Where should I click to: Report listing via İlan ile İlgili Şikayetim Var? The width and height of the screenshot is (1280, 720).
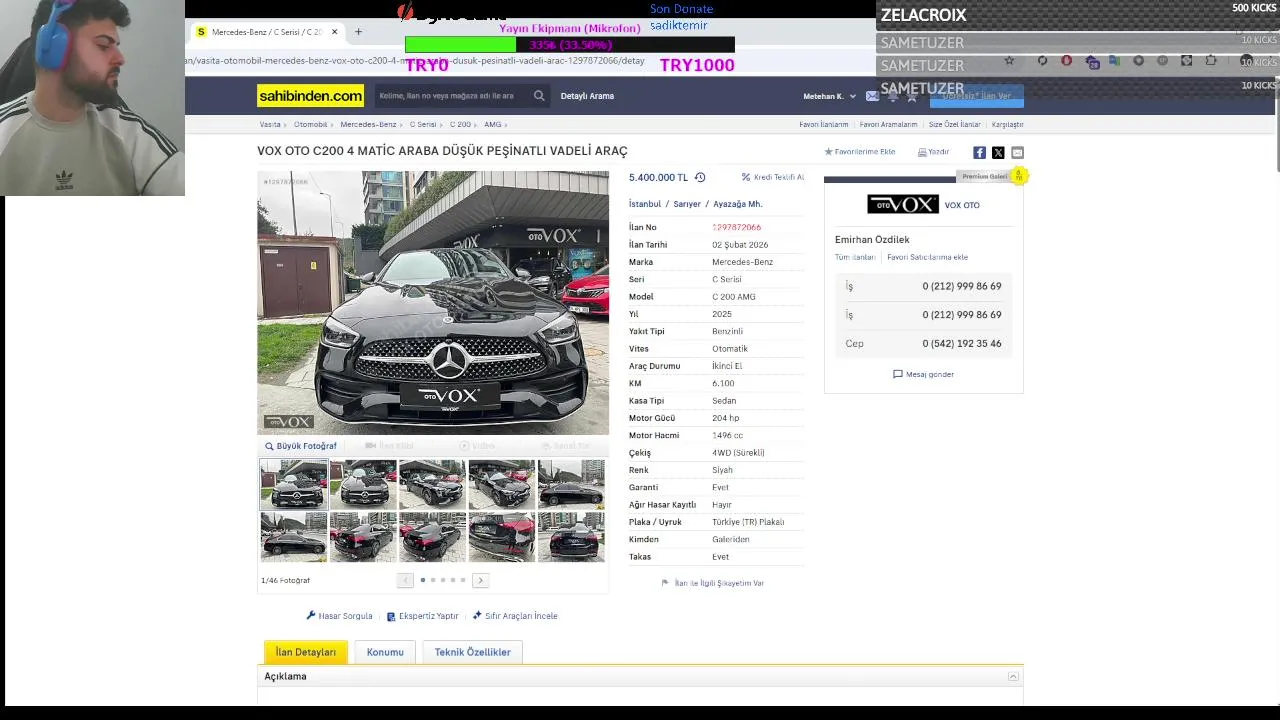tap(713, 583)
